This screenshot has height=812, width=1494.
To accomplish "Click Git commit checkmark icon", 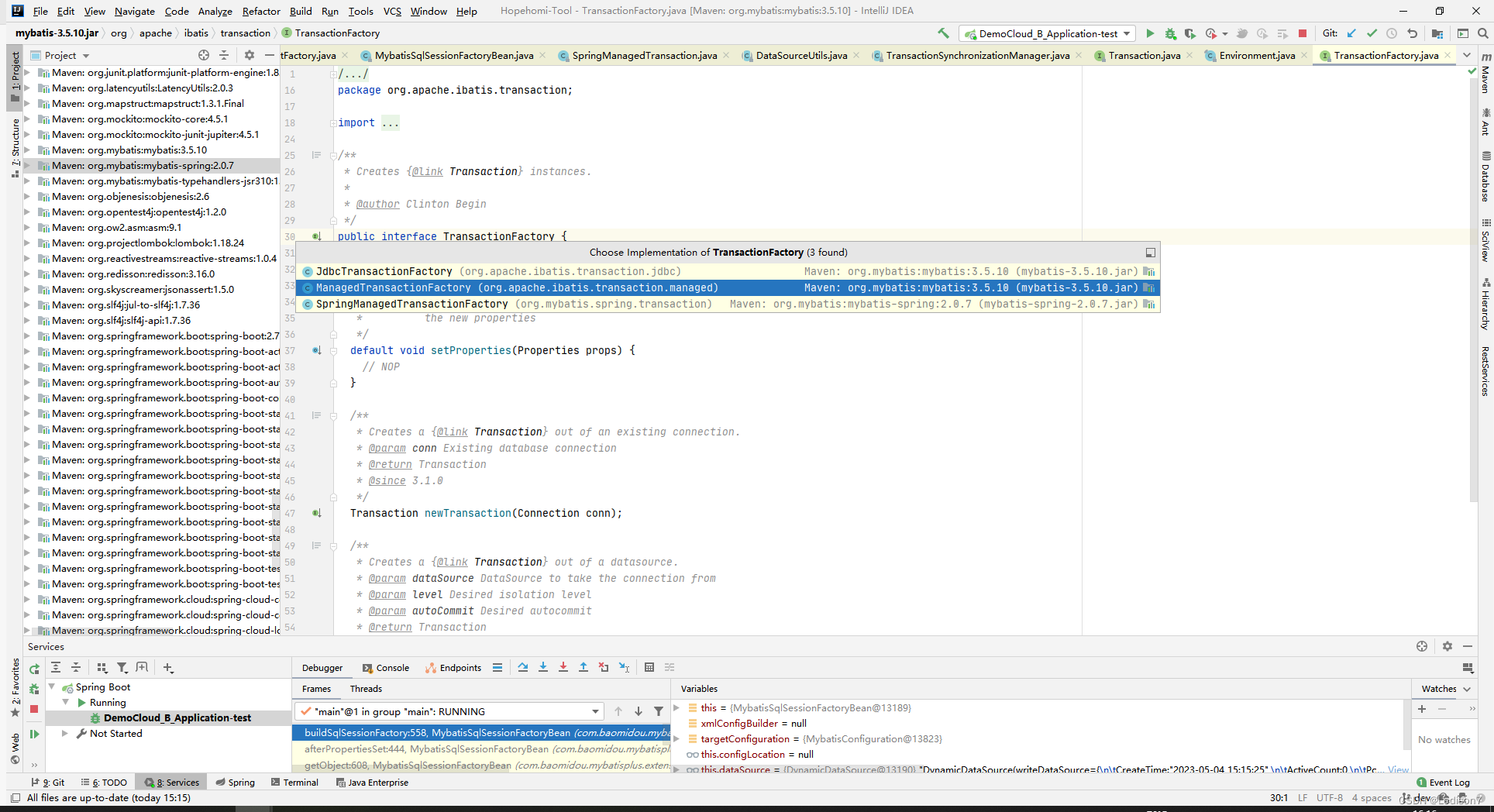I will 1372,33.
